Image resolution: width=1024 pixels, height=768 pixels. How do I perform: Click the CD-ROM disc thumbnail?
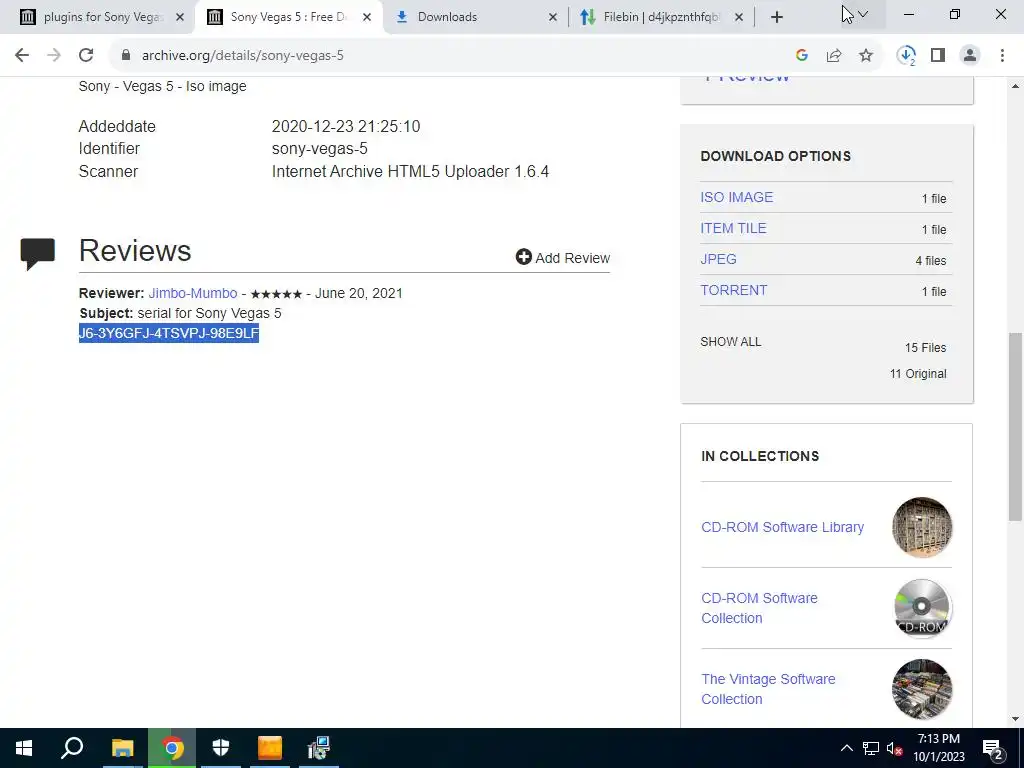pyautogui.click(x=922, y=608)
